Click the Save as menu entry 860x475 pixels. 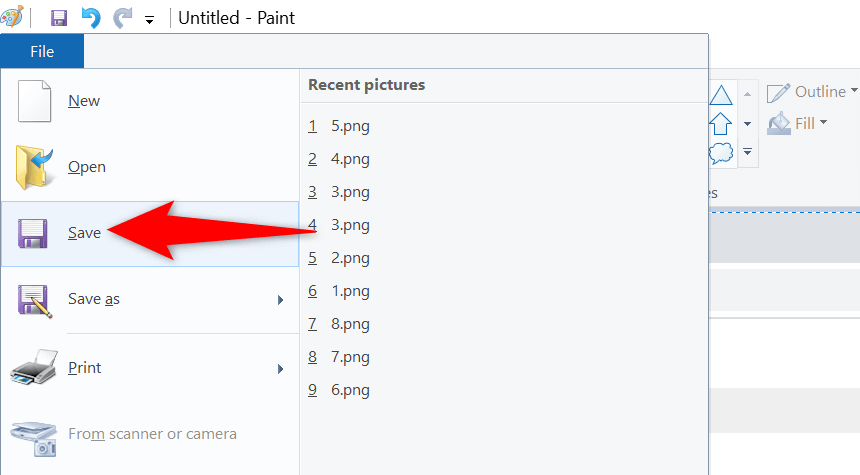tap(94, 299)
